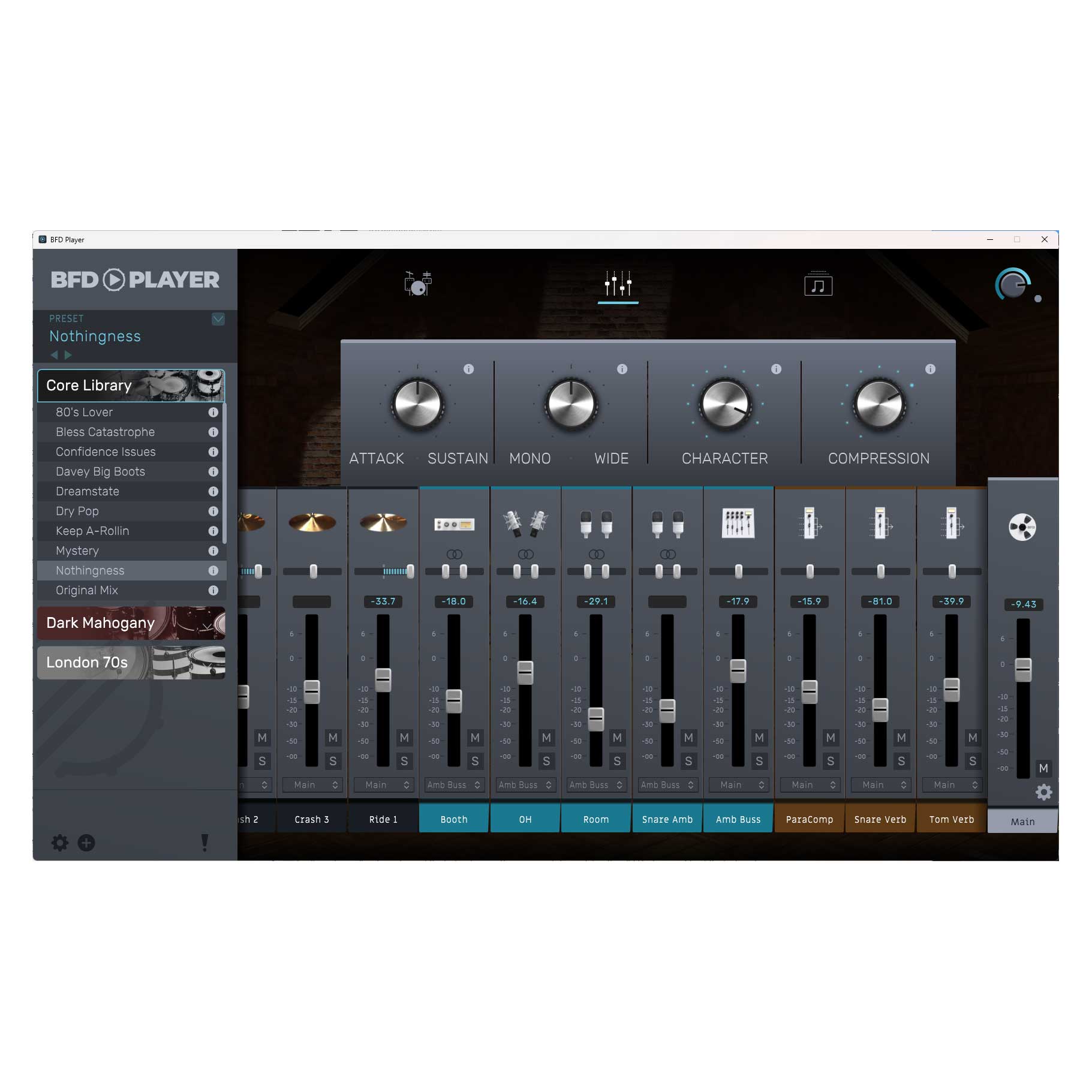Click the plus icon at bottom left
1092x1092 pixels.
click(86, 843)
